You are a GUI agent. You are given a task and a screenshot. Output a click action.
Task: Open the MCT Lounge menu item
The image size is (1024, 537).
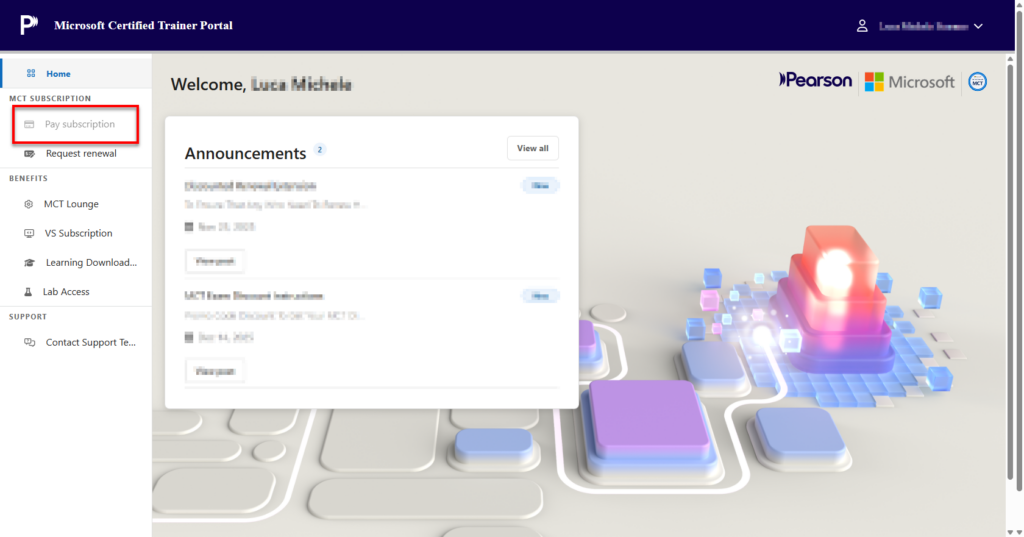[71, 204]
